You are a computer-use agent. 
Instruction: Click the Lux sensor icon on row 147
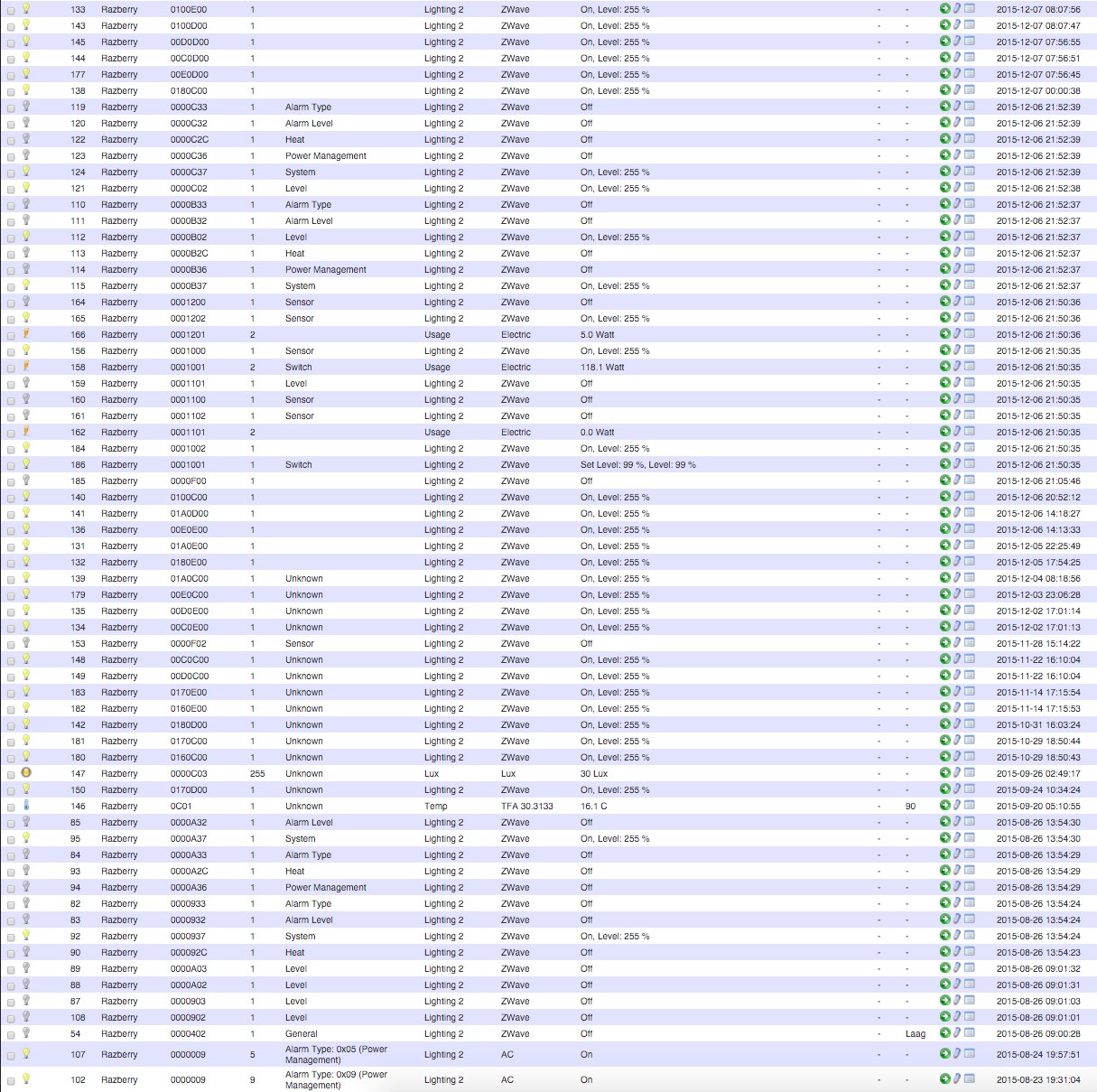25,773
